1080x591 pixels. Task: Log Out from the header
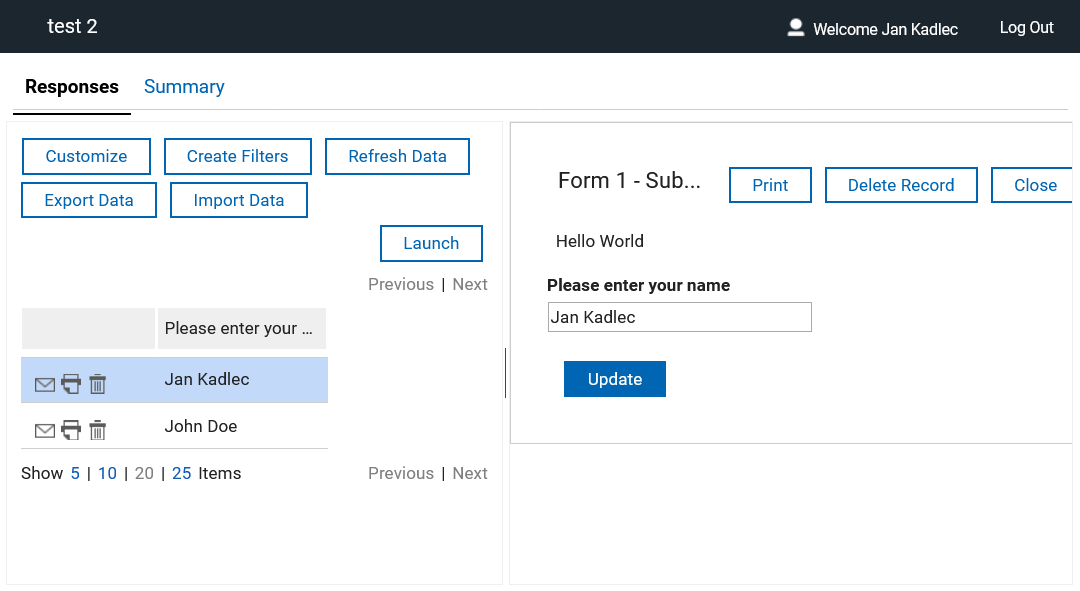coord(1026,28)
